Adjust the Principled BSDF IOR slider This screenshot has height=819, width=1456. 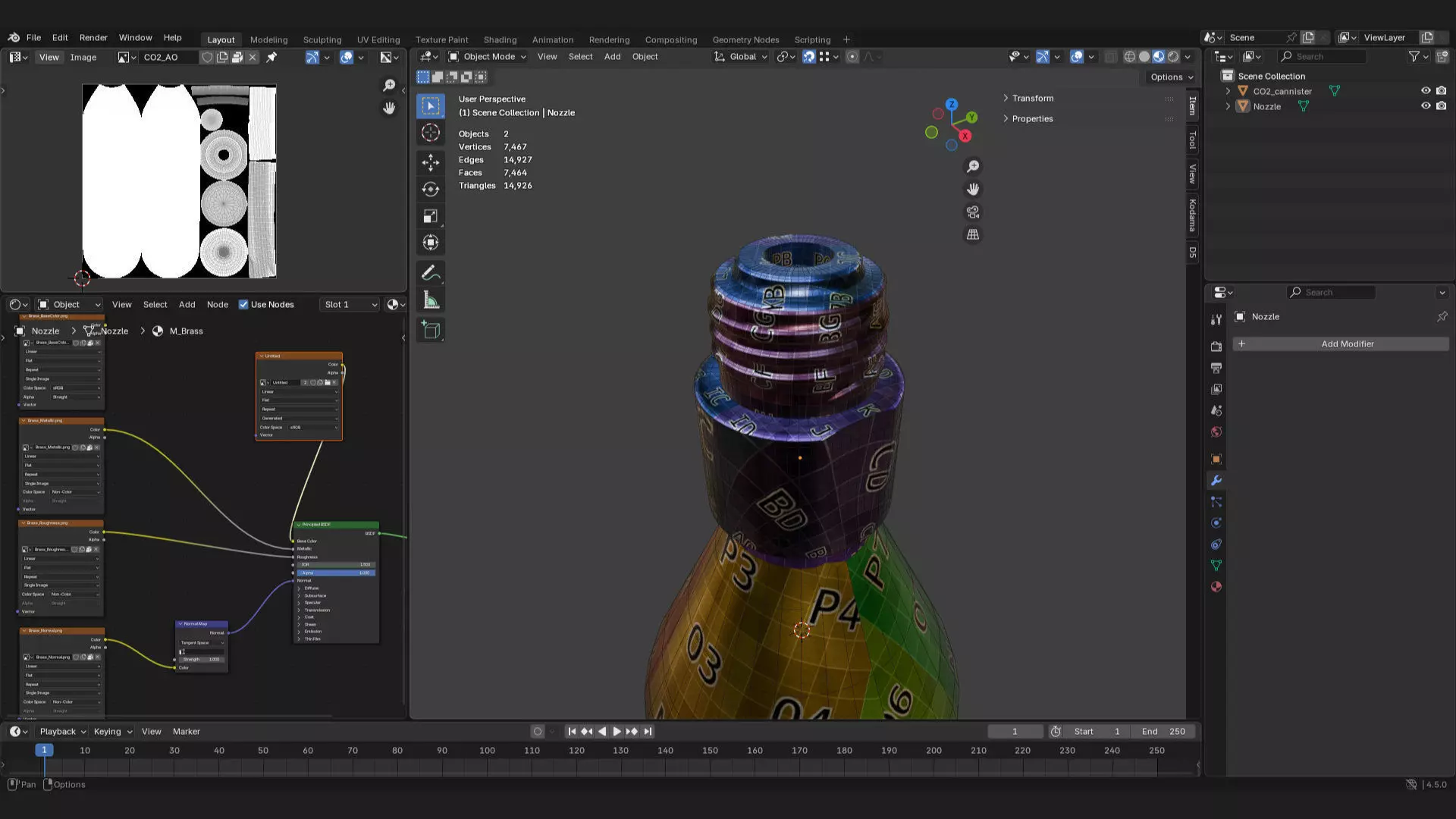(x=336, y=565)
